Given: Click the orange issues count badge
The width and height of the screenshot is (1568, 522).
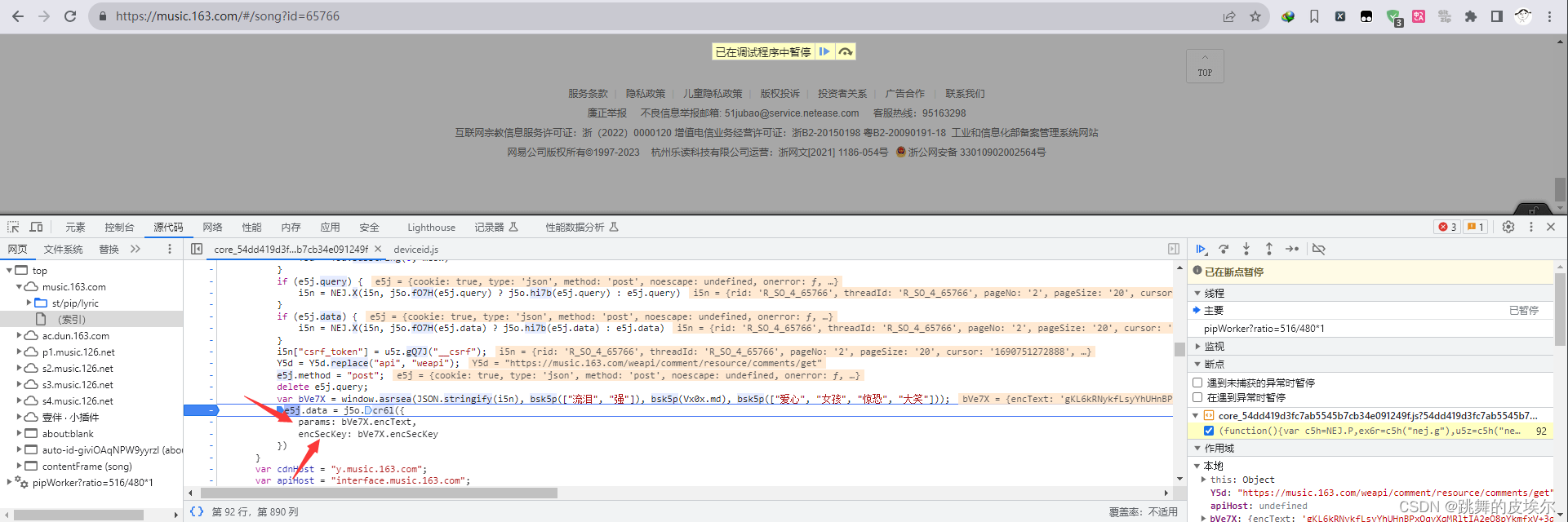Looking at the screenshot, I should coord(1475,227).
